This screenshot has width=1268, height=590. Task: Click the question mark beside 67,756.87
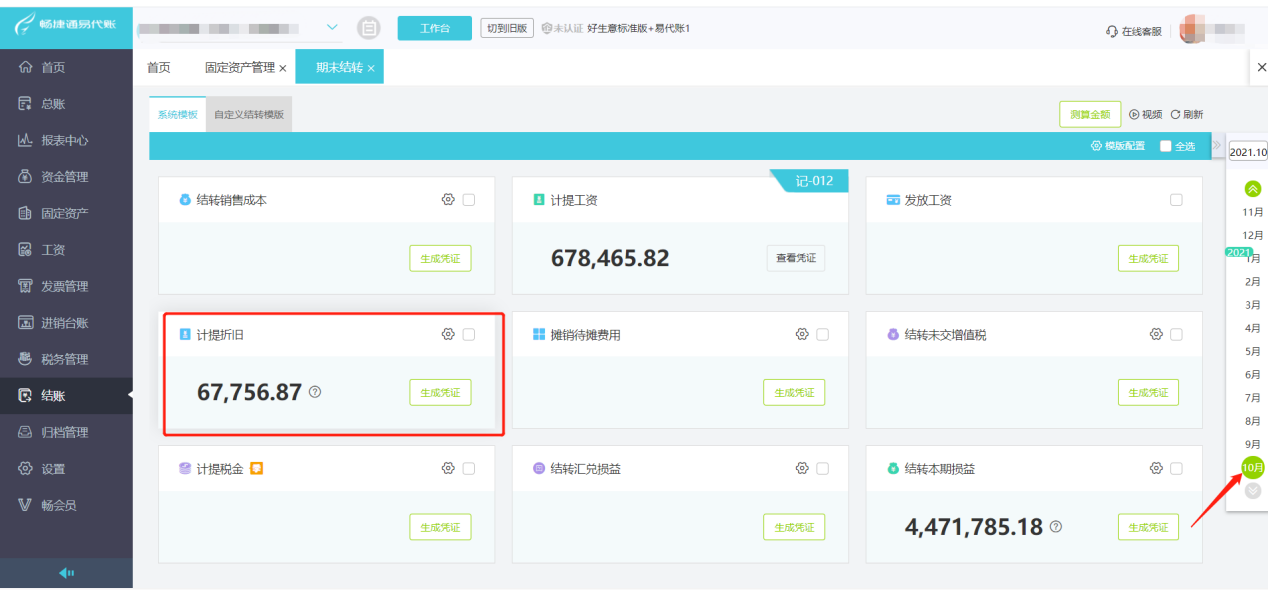coord(315,392)
